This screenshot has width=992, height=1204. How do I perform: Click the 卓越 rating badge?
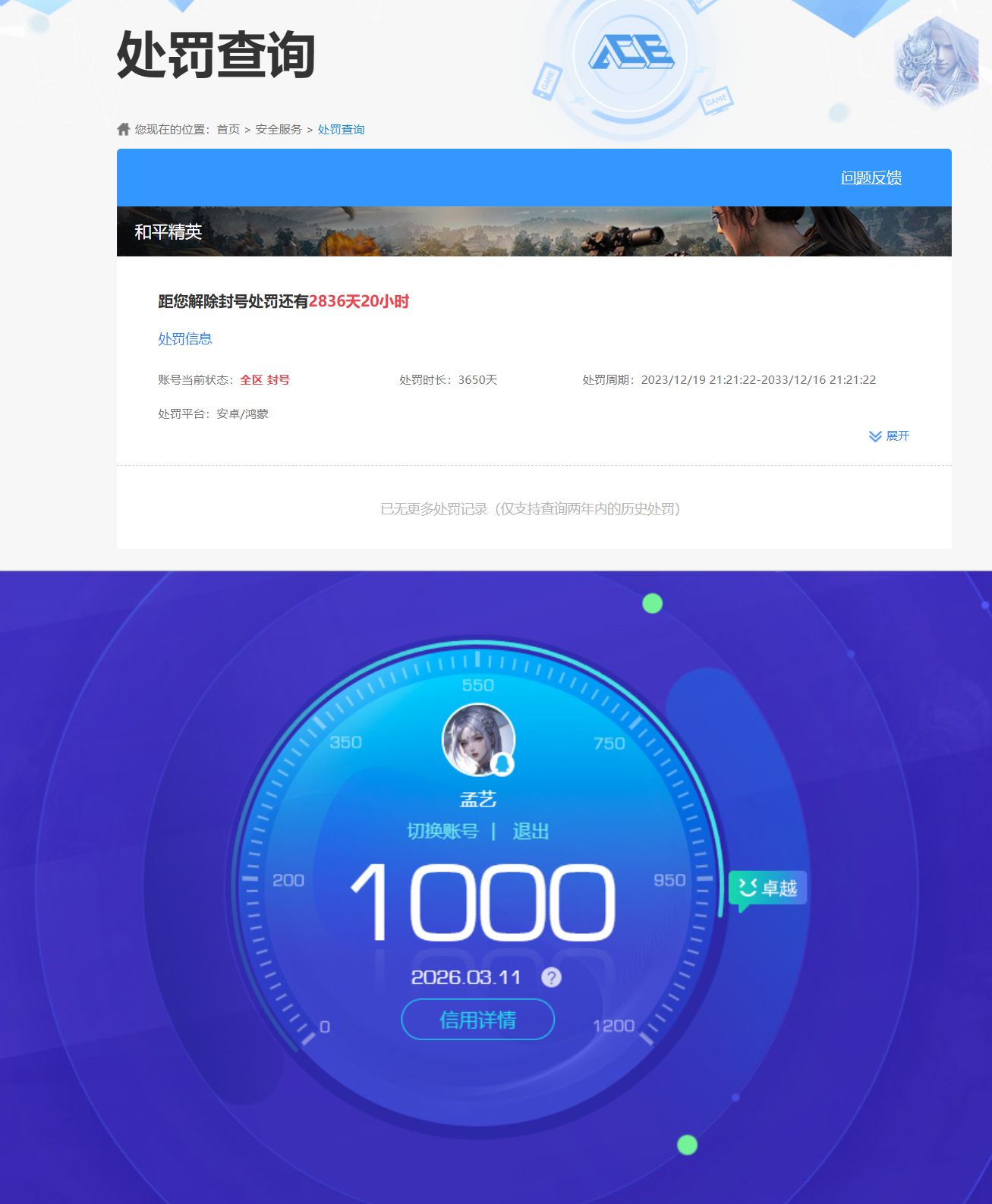coord(767,888)
